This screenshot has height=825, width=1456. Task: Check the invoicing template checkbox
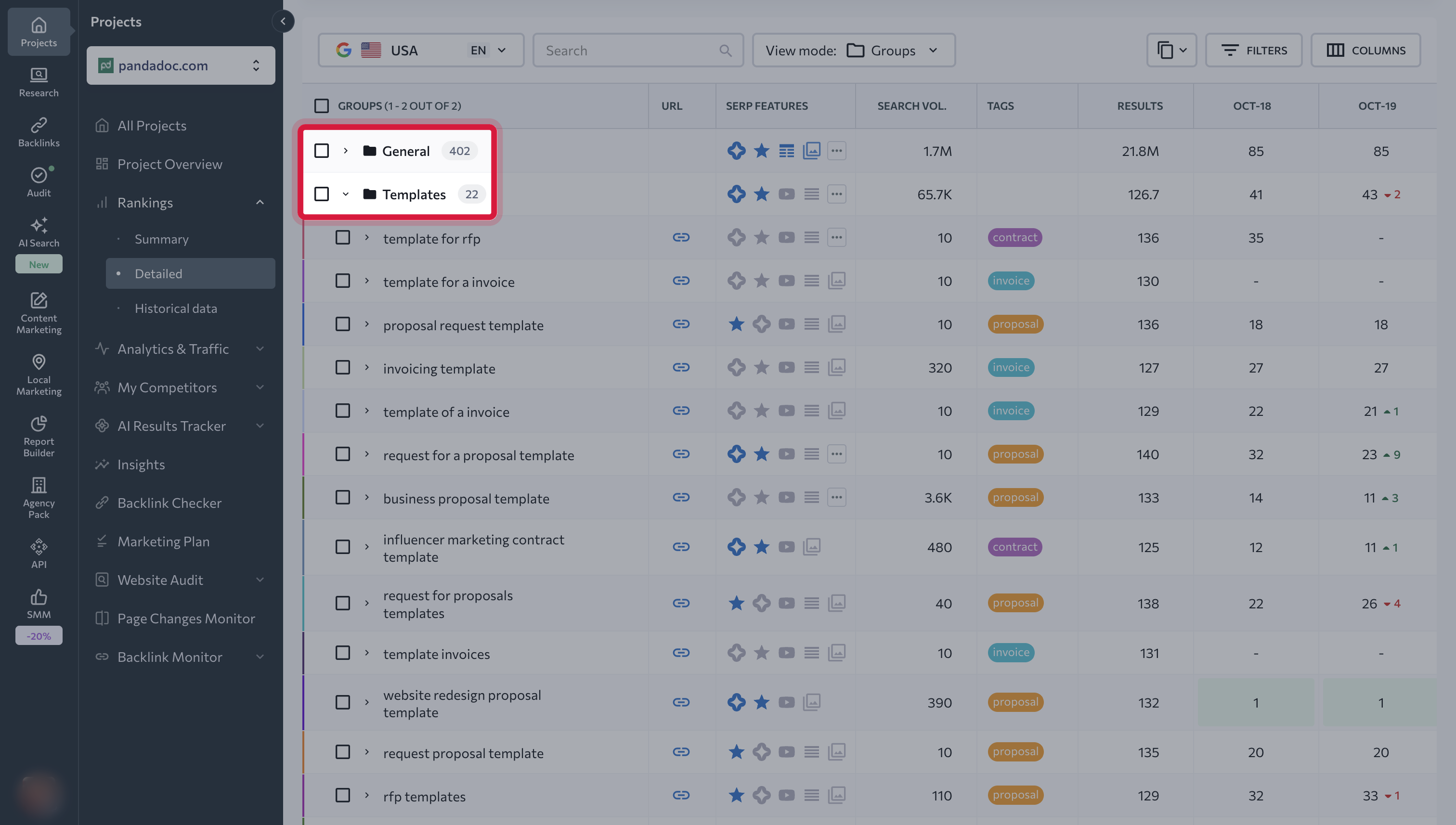[342, 367]
